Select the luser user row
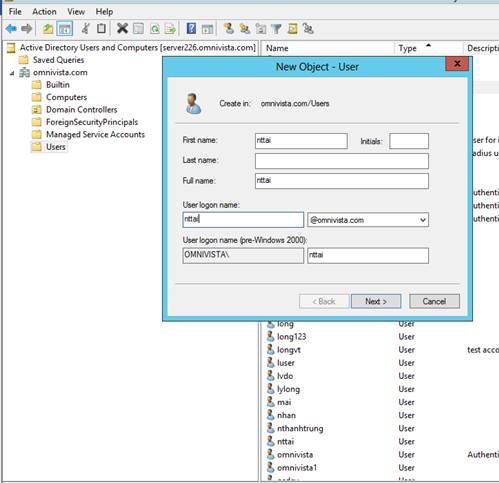The height and width of the screenshot is (483, 499). click(x=286, y=363)
